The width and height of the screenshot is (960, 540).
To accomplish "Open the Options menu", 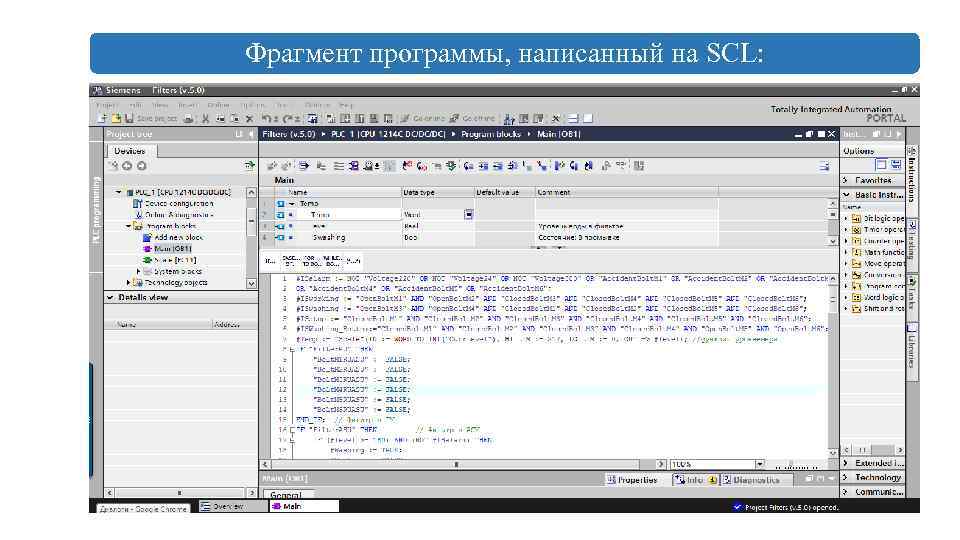I will [x=252, y=105].
